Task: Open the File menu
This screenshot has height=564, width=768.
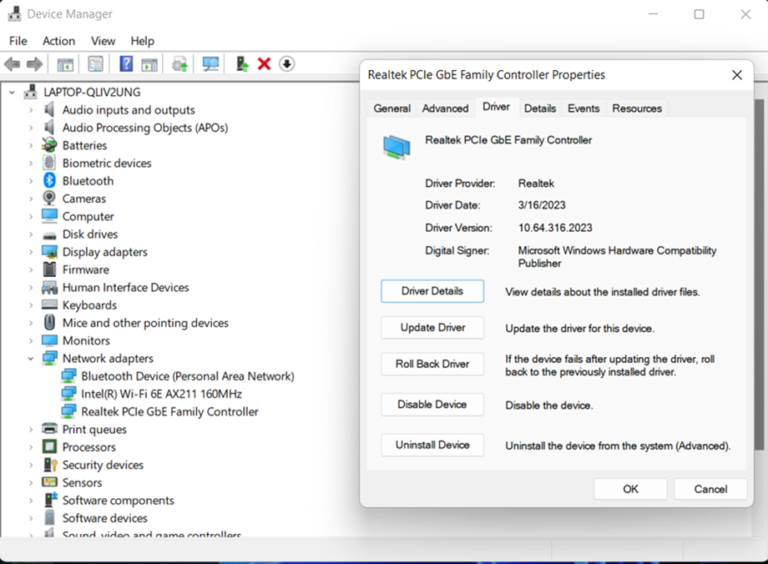Action: 18,41
